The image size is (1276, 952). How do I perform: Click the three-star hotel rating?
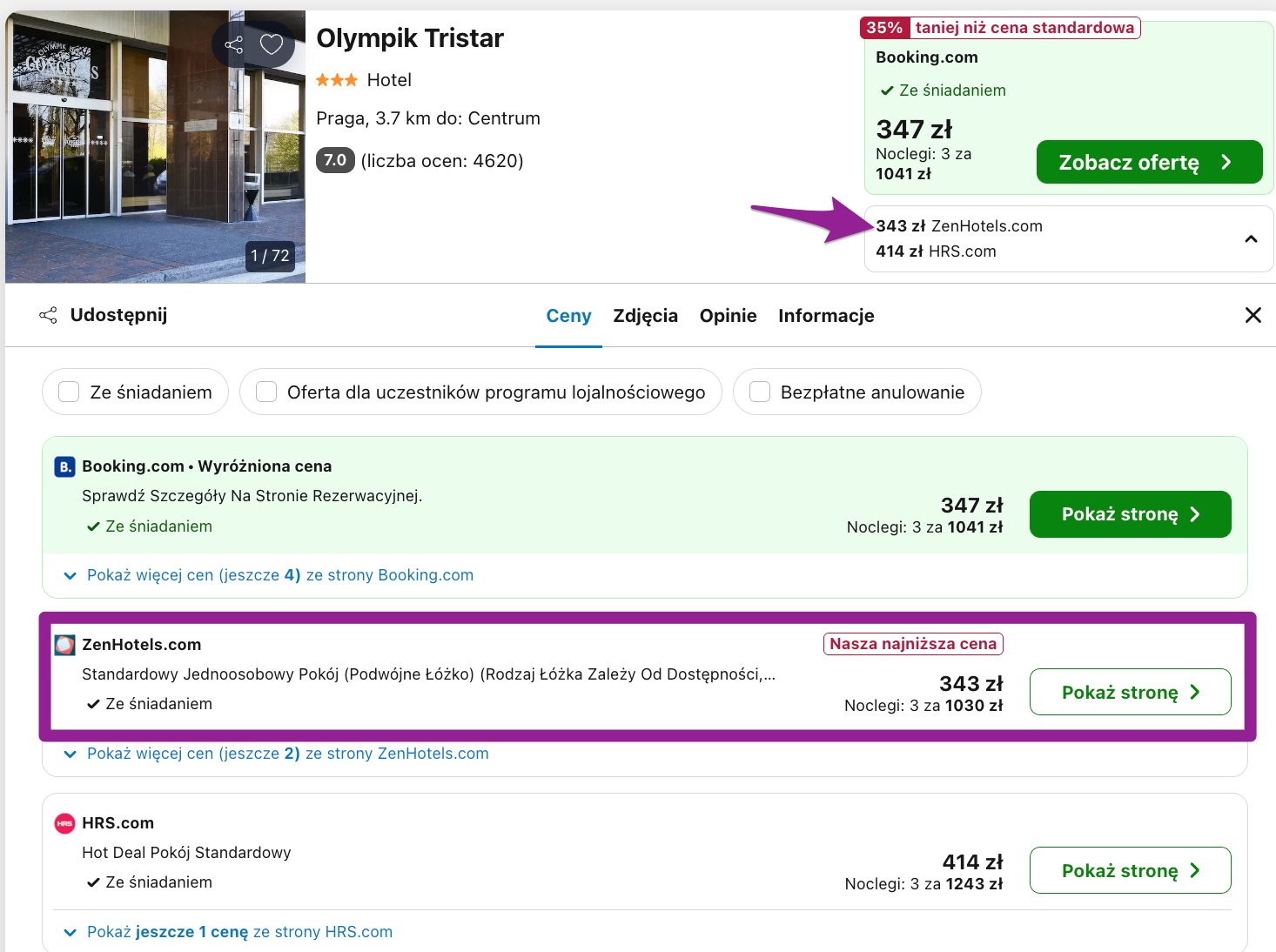(x=337, y=80)
